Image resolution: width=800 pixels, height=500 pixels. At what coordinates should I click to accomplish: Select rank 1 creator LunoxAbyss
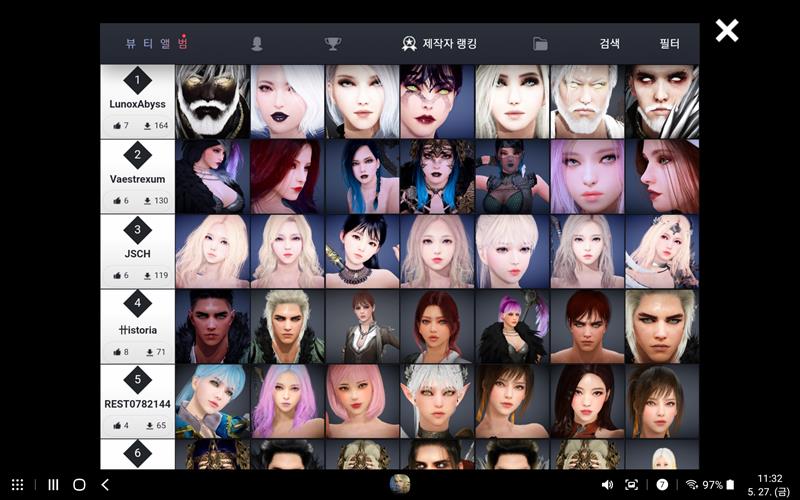click(x=137, y=101)
